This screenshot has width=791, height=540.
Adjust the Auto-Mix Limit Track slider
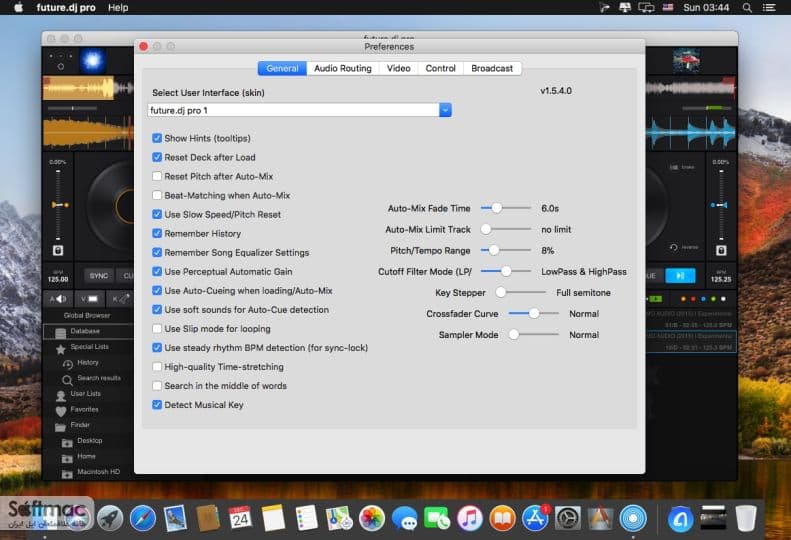(x=505, y=229)
